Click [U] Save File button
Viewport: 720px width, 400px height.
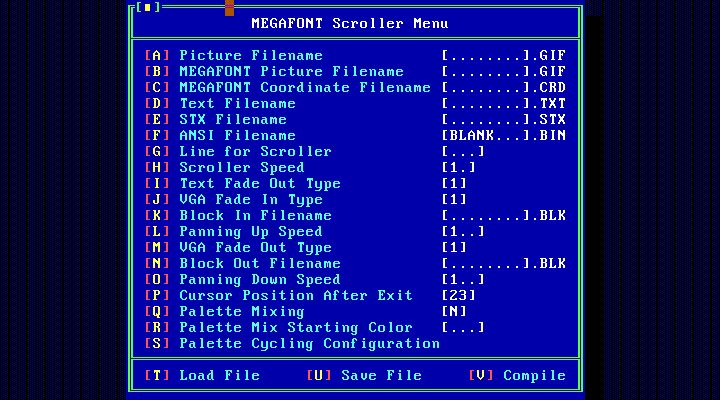coord(364,375)
